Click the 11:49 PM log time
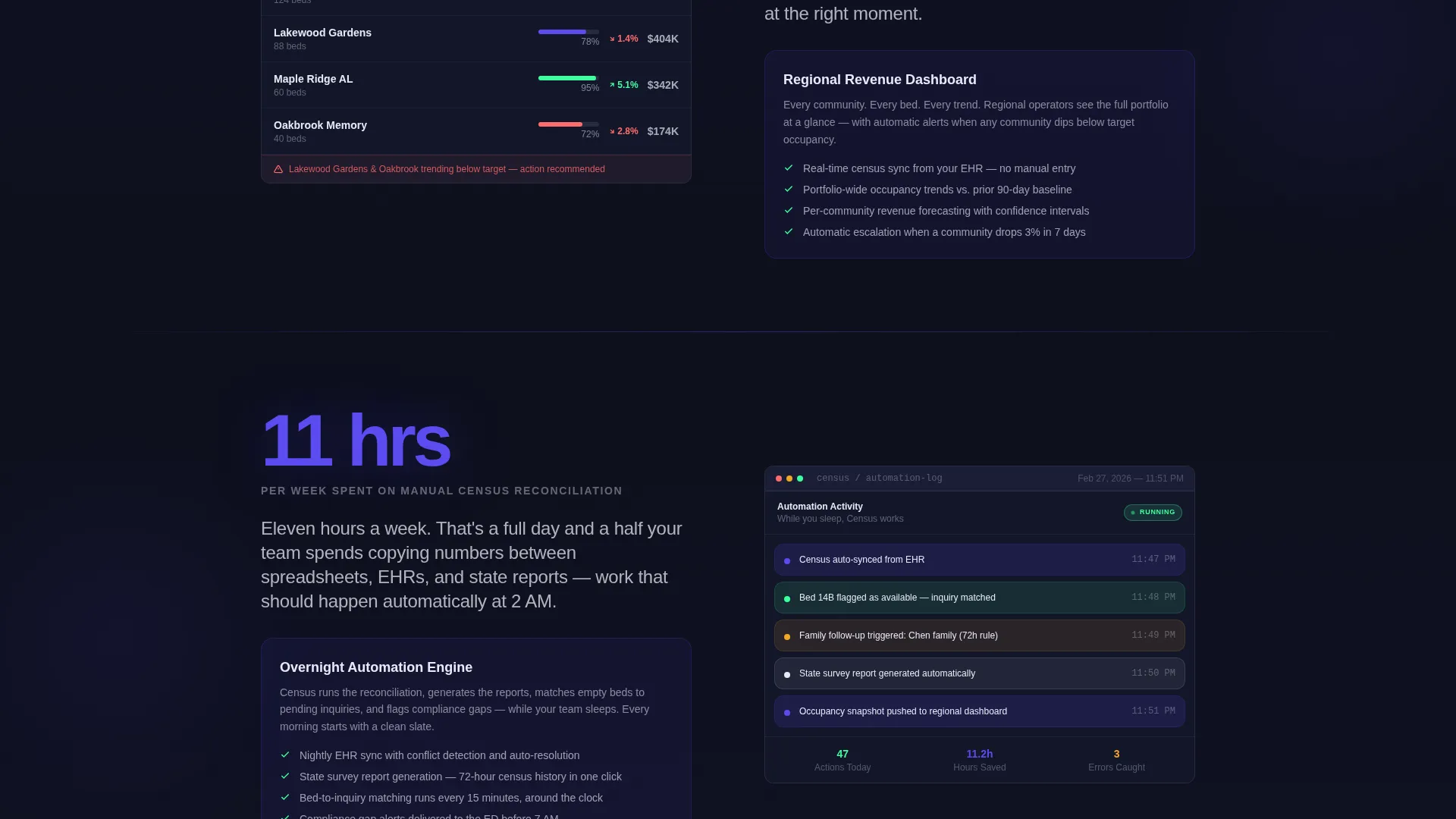Image resolution: width=1456 pixels, height=819 pixels. tap(1153, 635)
